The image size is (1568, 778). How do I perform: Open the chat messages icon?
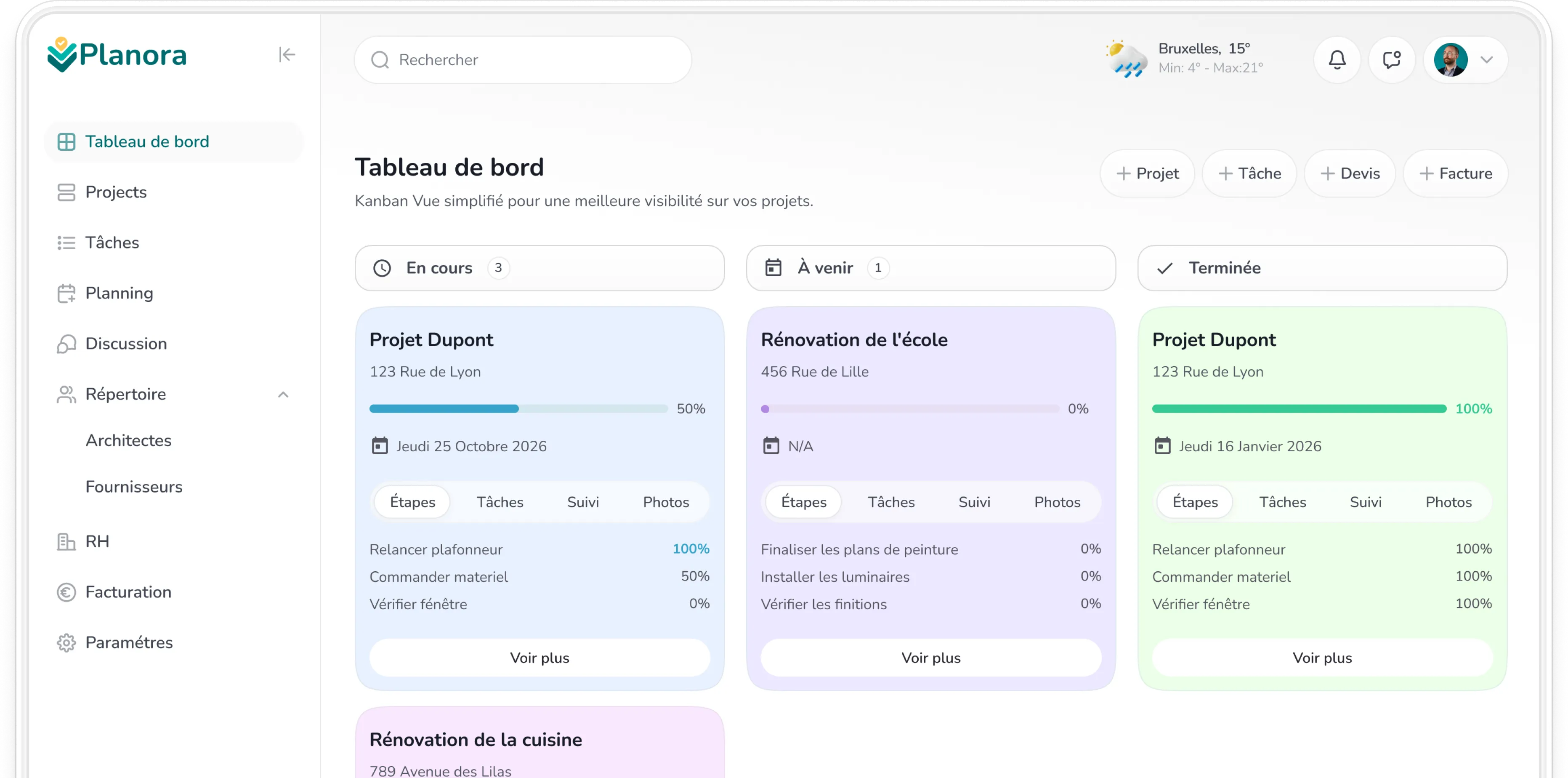click(x=1392, y=60)
